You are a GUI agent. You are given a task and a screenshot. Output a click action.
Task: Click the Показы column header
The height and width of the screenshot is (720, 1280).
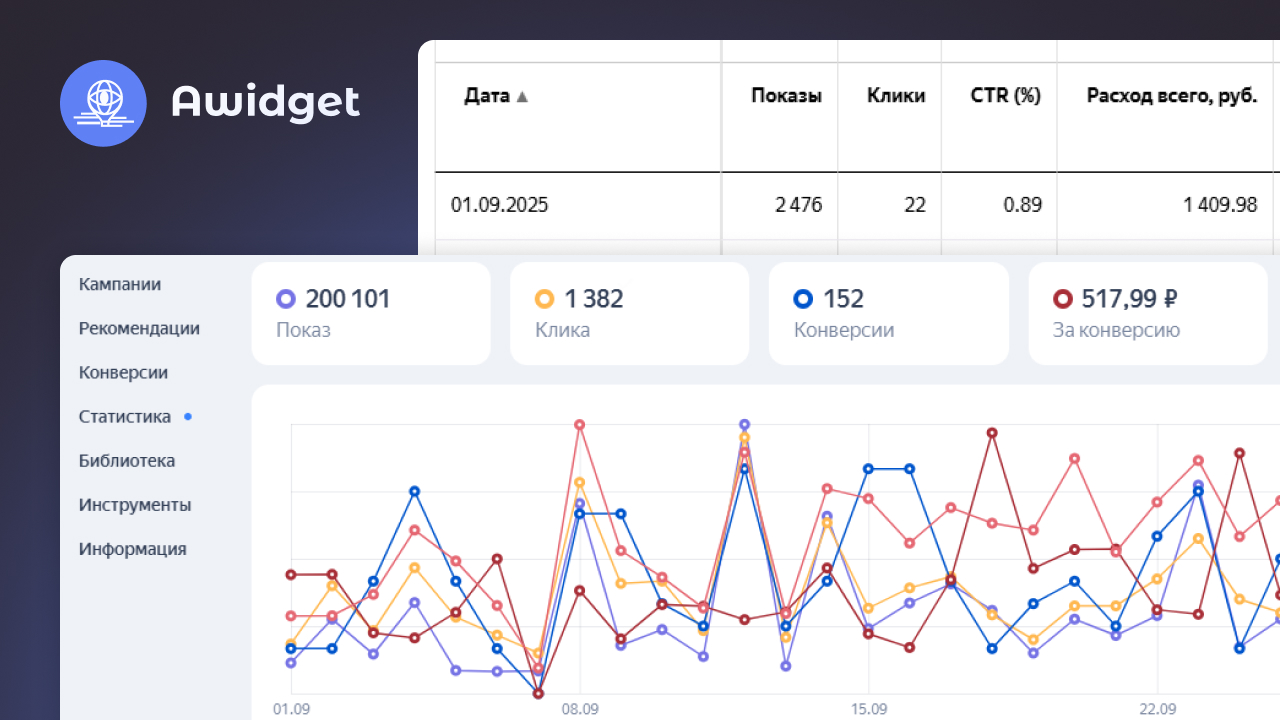[786, 96]
